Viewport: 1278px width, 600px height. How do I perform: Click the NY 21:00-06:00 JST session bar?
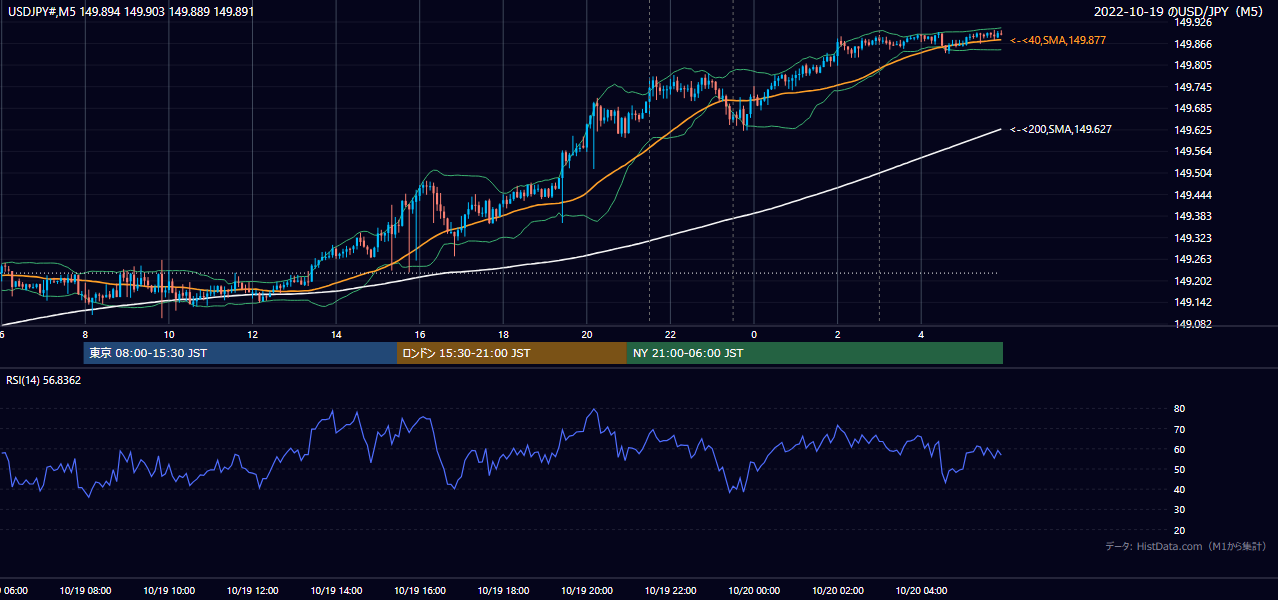815,353
